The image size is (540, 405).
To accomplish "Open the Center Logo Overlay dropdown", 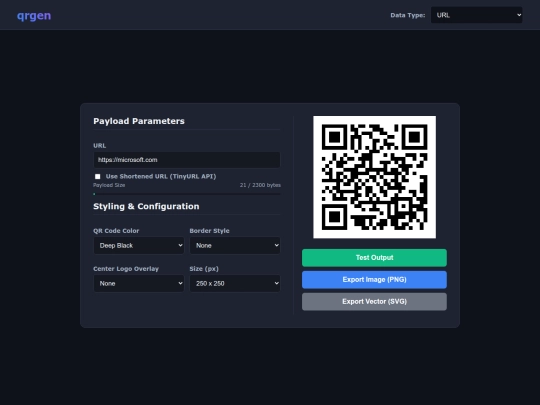I will 139,283.
